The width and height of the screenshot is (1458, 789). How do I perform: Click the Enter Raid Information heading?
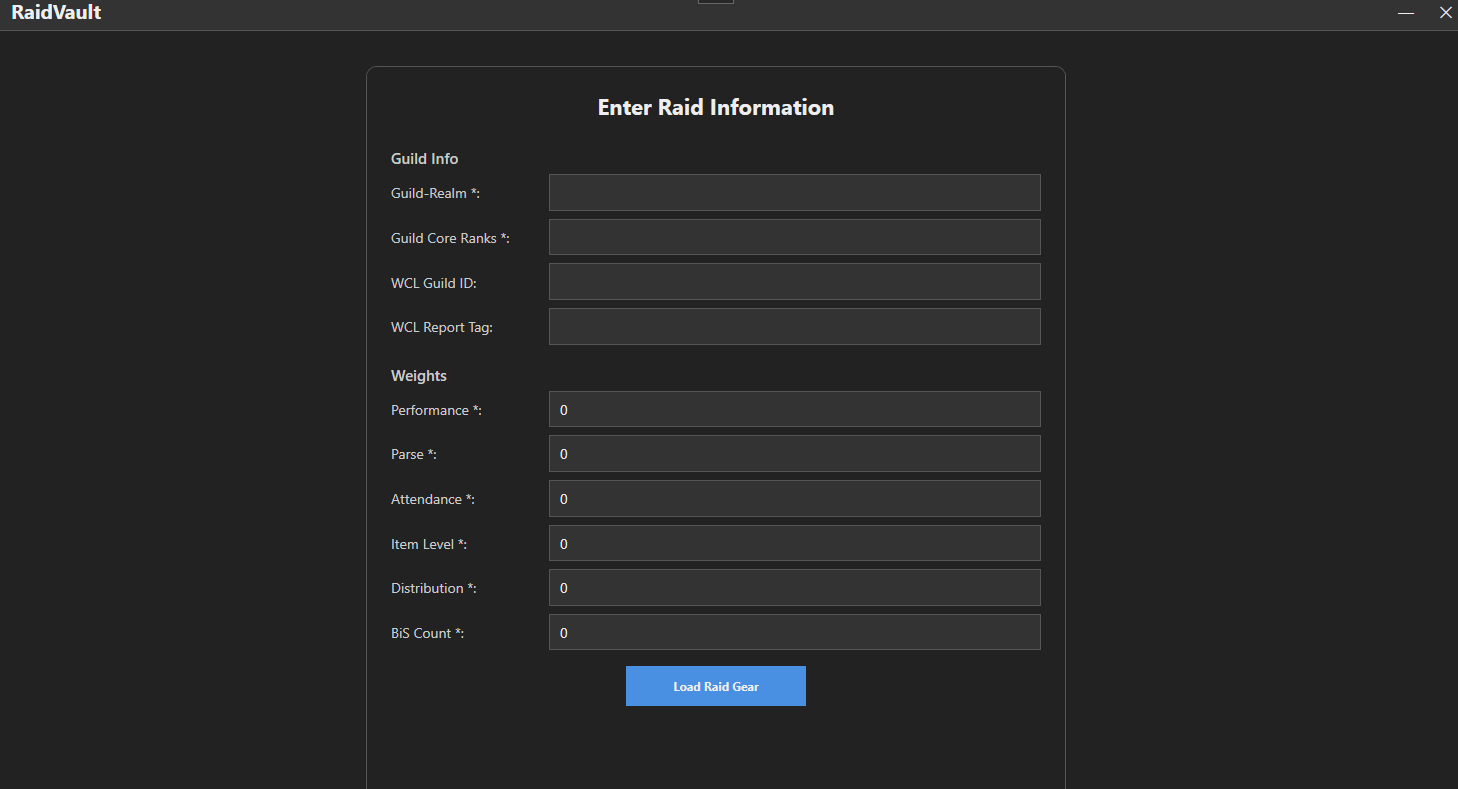point(715,107)
